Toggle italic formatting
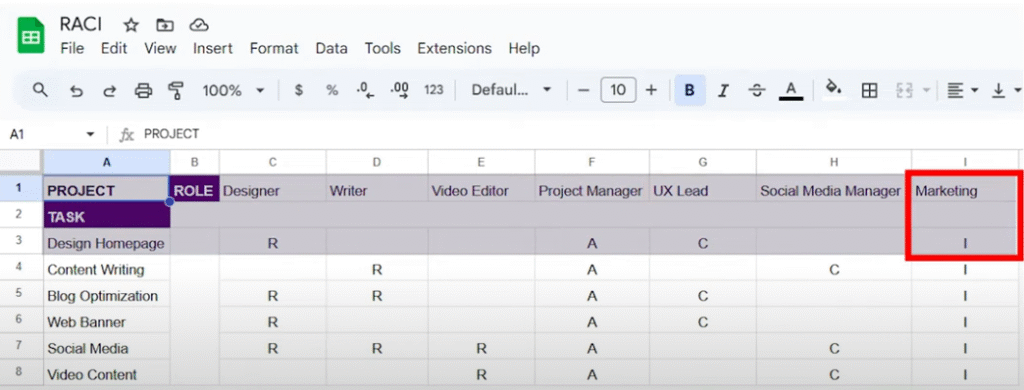 [x=723, y=91]
